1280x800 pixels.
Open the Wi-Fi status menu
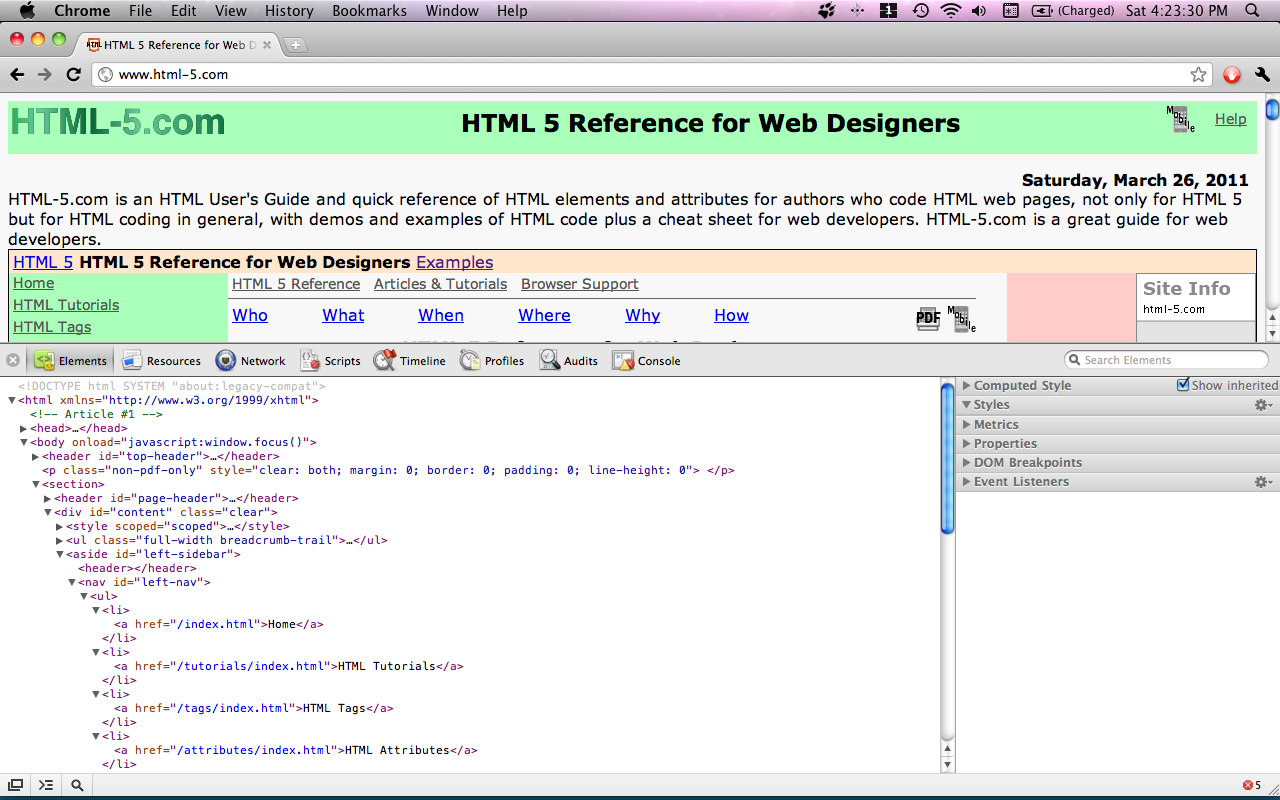950,11
